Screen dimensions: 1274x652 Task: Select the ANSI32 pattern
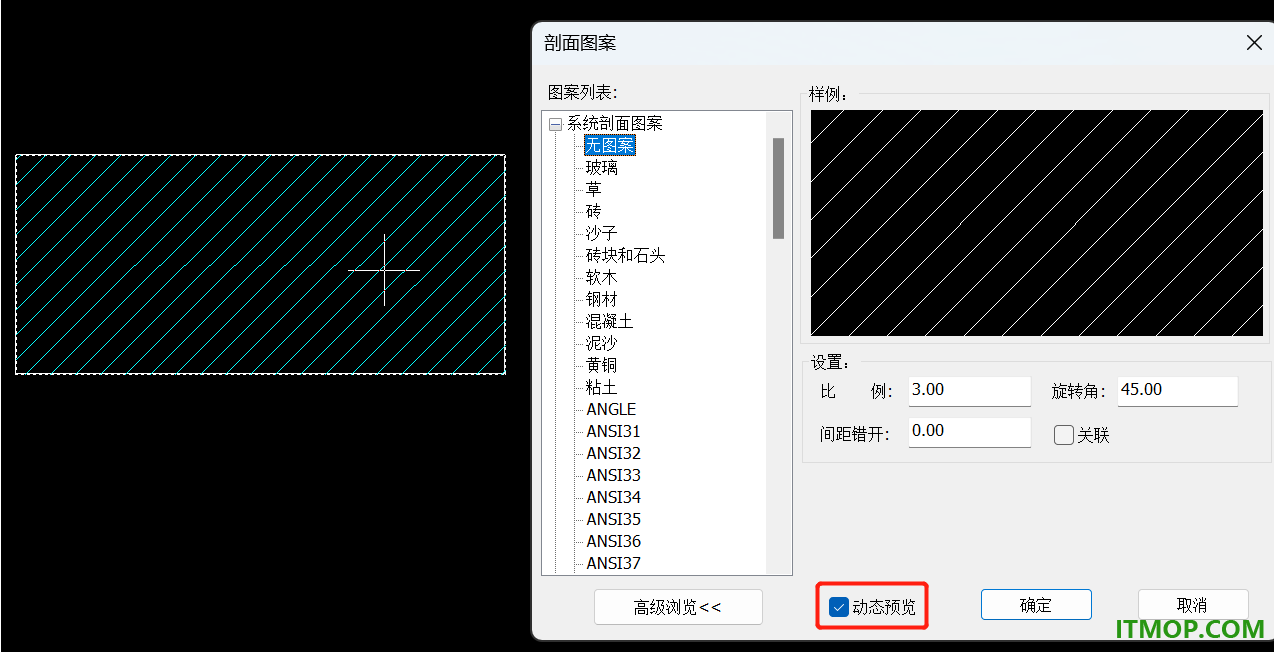tap(614, 453)
